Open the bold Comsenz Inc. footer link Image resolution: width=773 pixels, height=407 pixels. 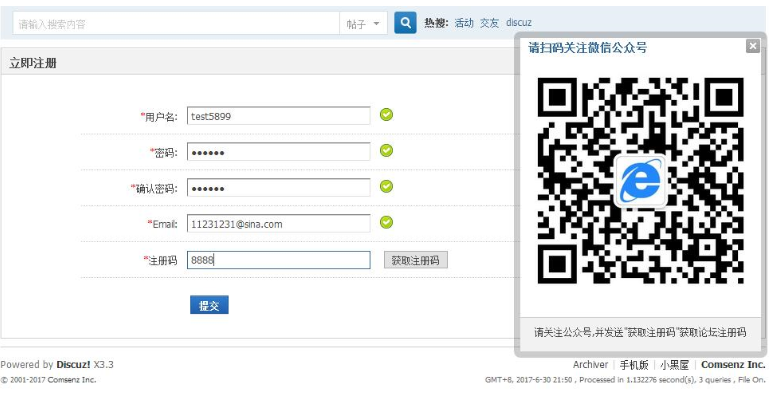coord(733,365)
